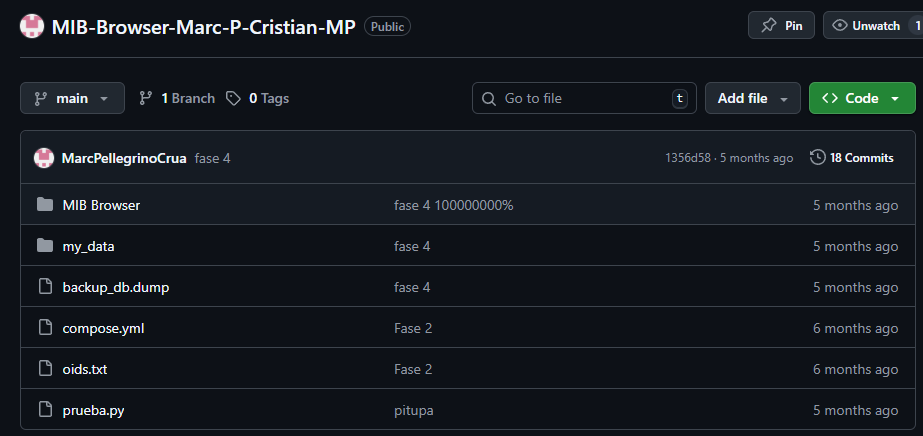This screenshot has height=436, width=923.
Task: Expand the Add file dropdown
Action: pyautogui.click(x=752, y=98)
